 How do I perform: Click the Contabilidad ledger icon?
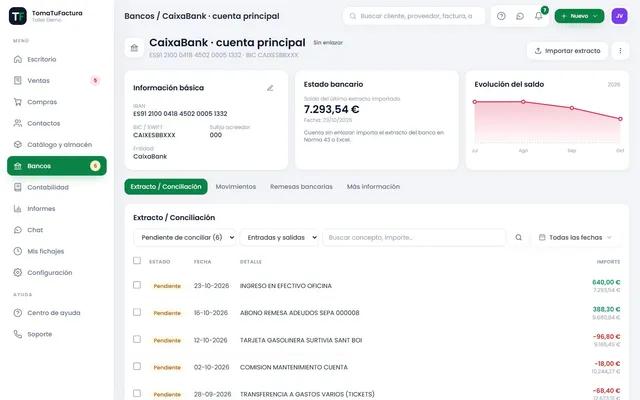18,187
